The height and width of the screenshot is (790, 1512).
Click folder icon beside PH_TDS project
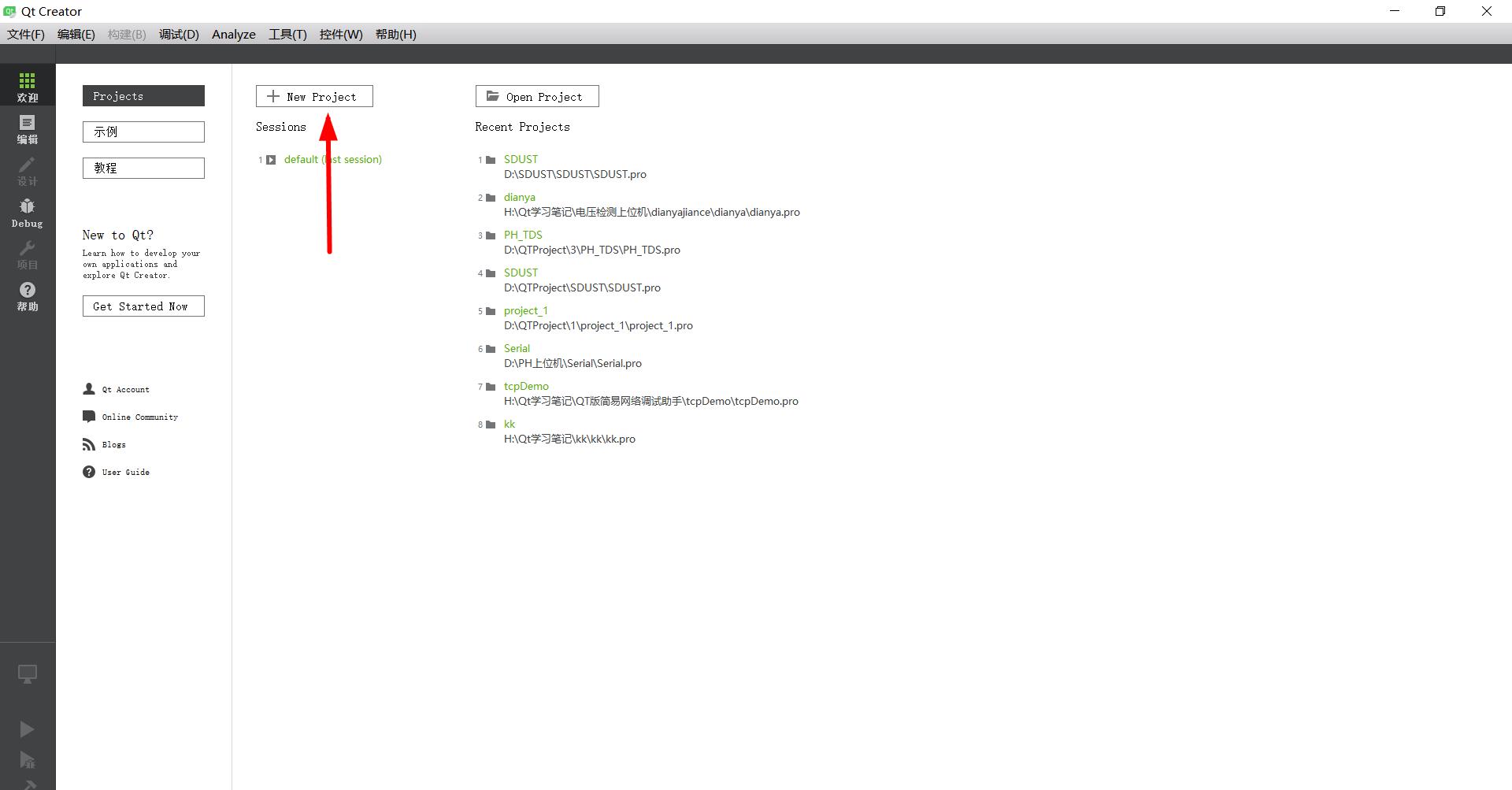[x=491, y=236]
